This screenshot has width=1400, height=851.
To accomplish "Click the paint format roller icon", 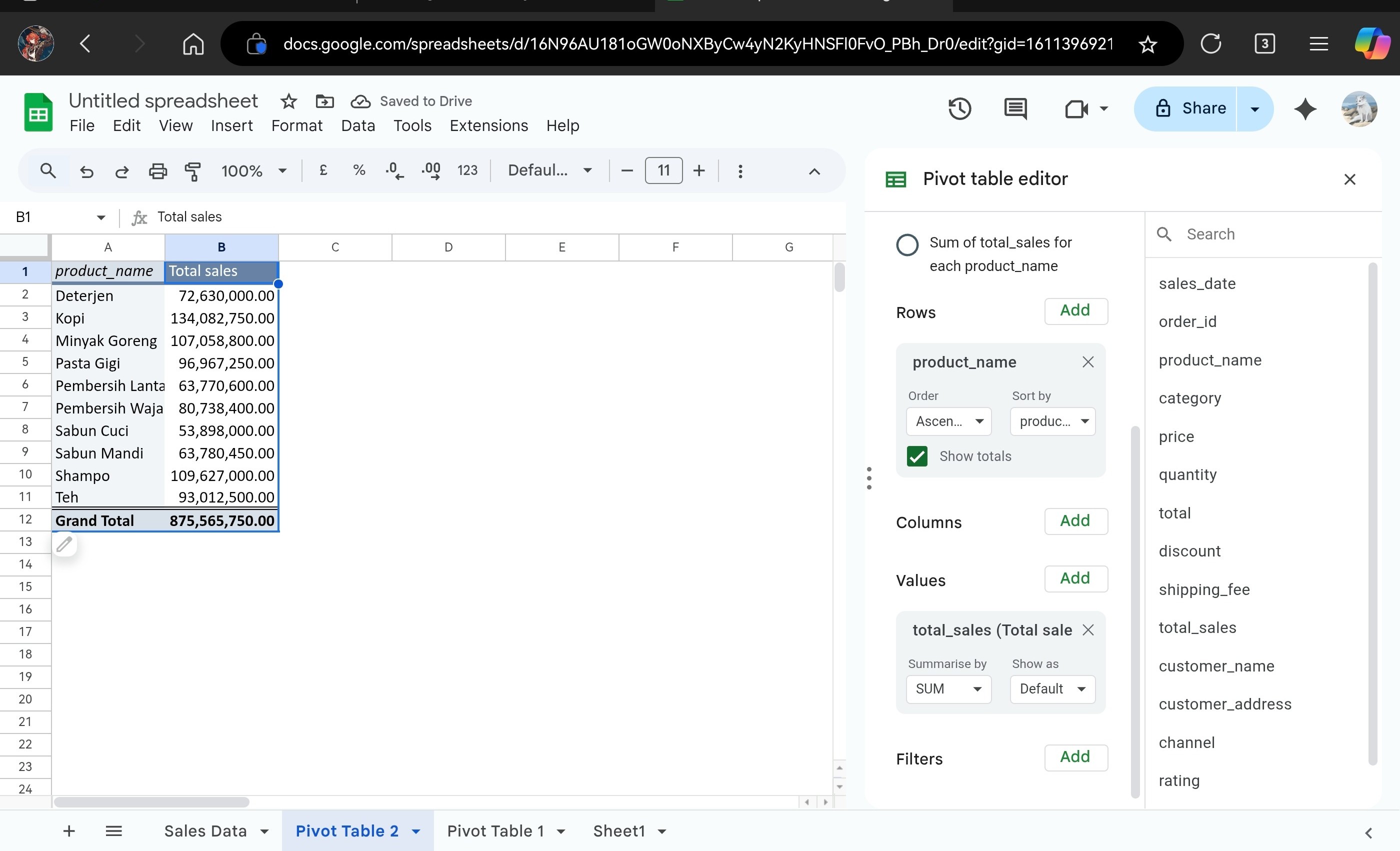I will (193, 171).
